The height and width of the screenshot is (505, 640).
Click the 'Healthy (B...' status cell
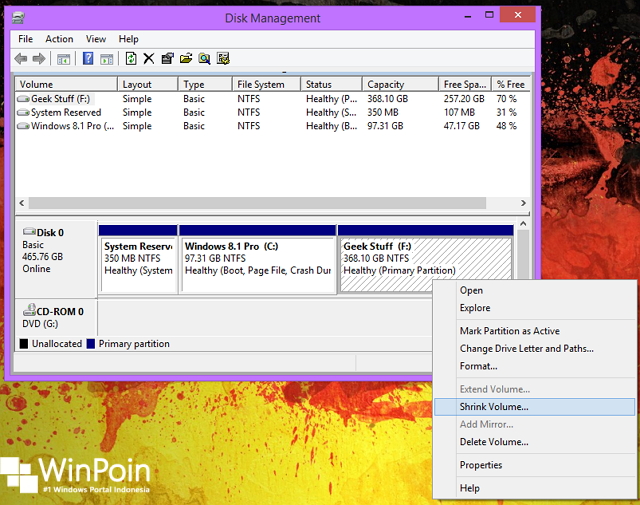pyautogui.click(x=332, y=126)
